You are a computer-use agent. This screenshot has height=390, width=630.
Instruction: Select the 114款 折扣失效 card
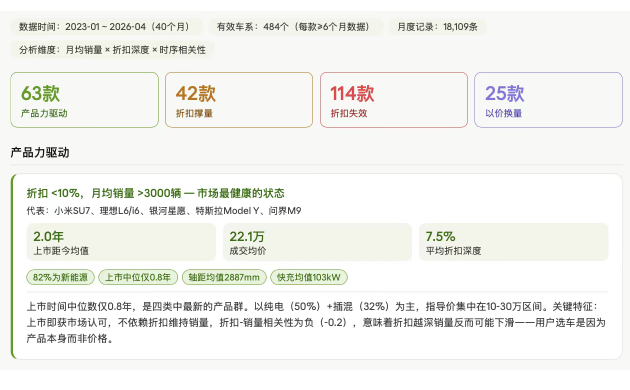pyautogui.click(x=394, y=100)
